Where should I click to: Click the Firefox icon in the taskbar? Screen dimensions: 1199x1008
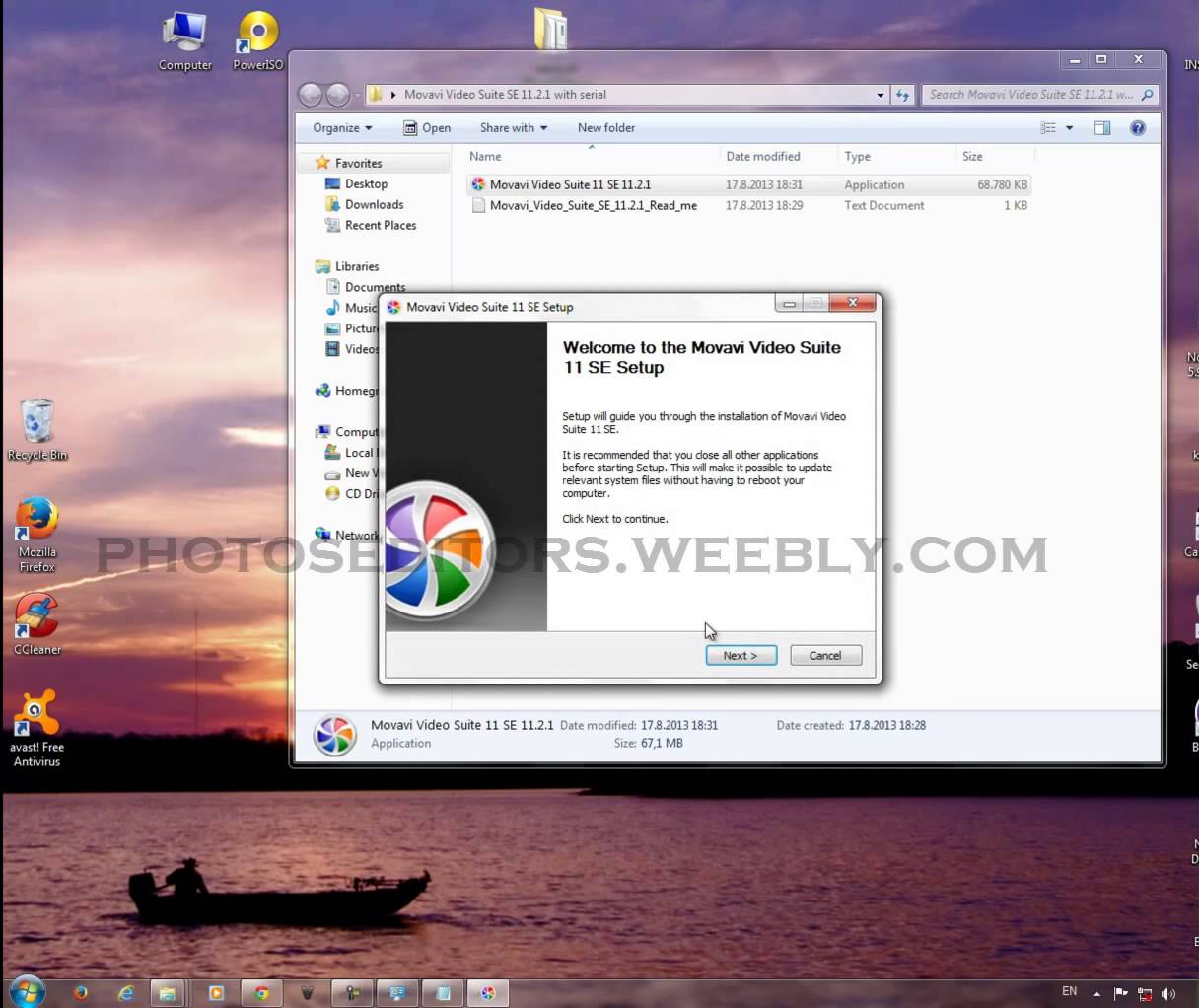[81, 993]
